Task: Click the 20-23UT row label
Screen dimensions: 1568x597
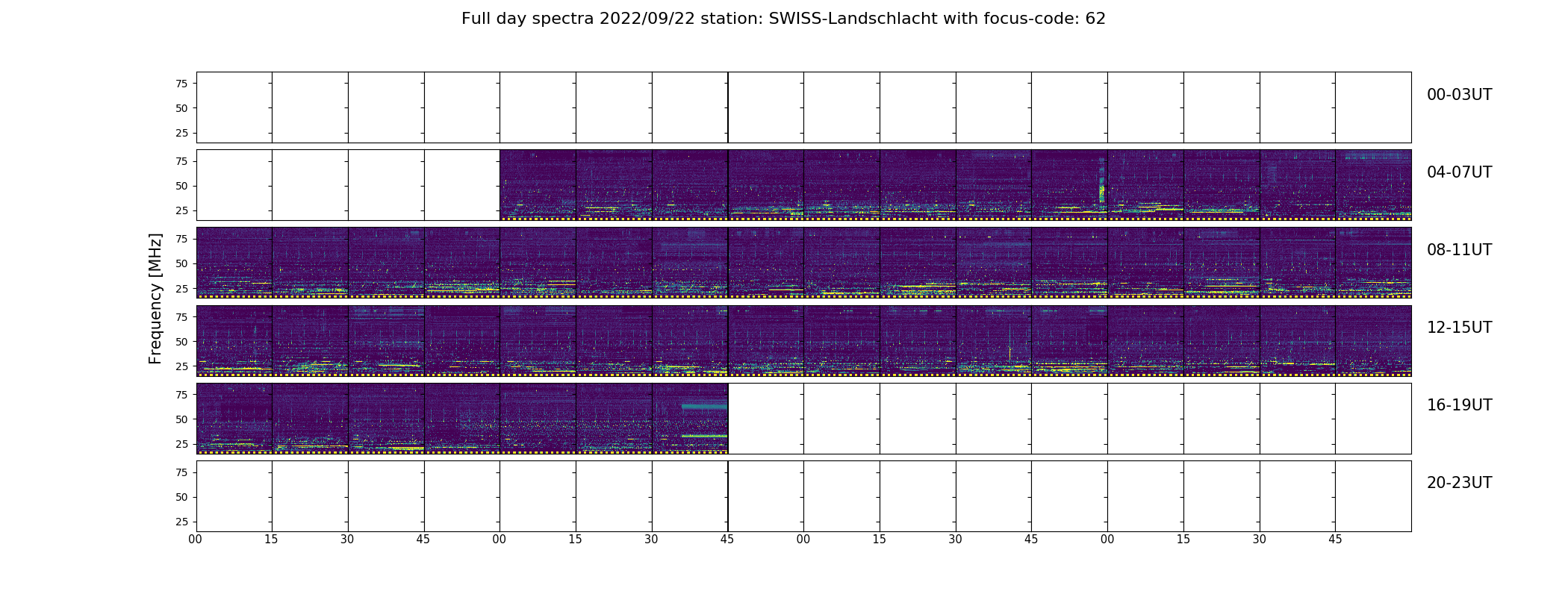Action: tap(1459, 483)
